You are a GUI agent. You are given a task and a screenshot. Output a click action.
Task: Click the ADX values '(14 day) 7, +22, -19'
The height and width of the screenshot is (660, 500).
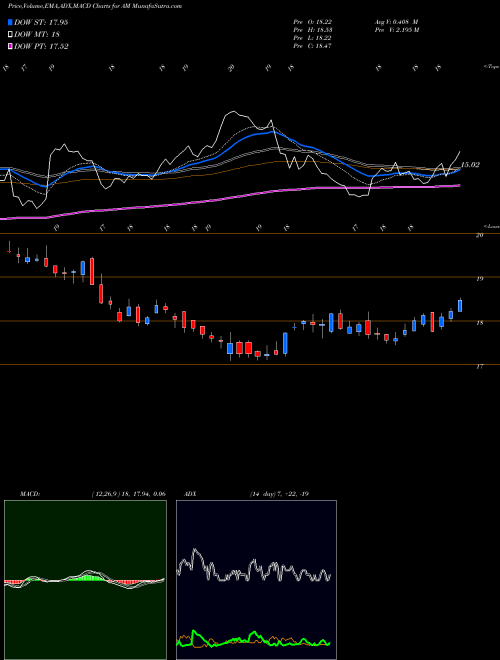(x=279, y=494)
